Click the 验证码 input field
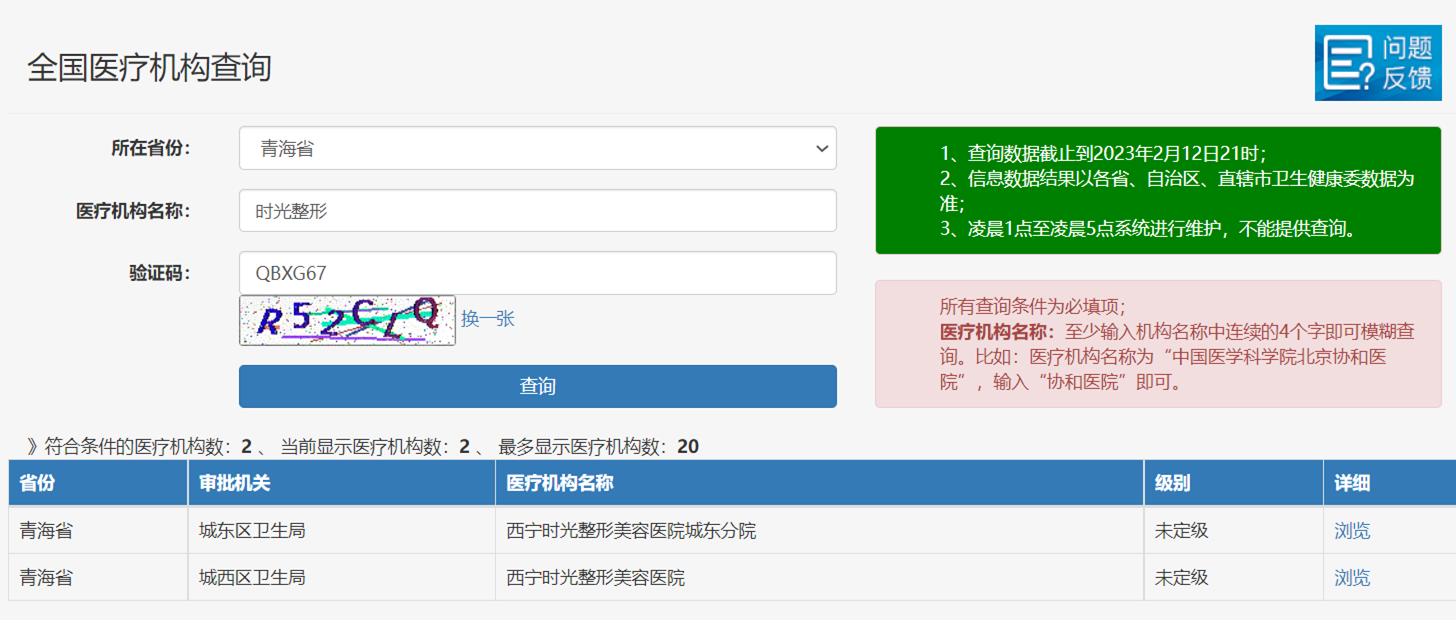Viewport: 1456px width, 620px height. pyautogui.click(x=537, y=273)
